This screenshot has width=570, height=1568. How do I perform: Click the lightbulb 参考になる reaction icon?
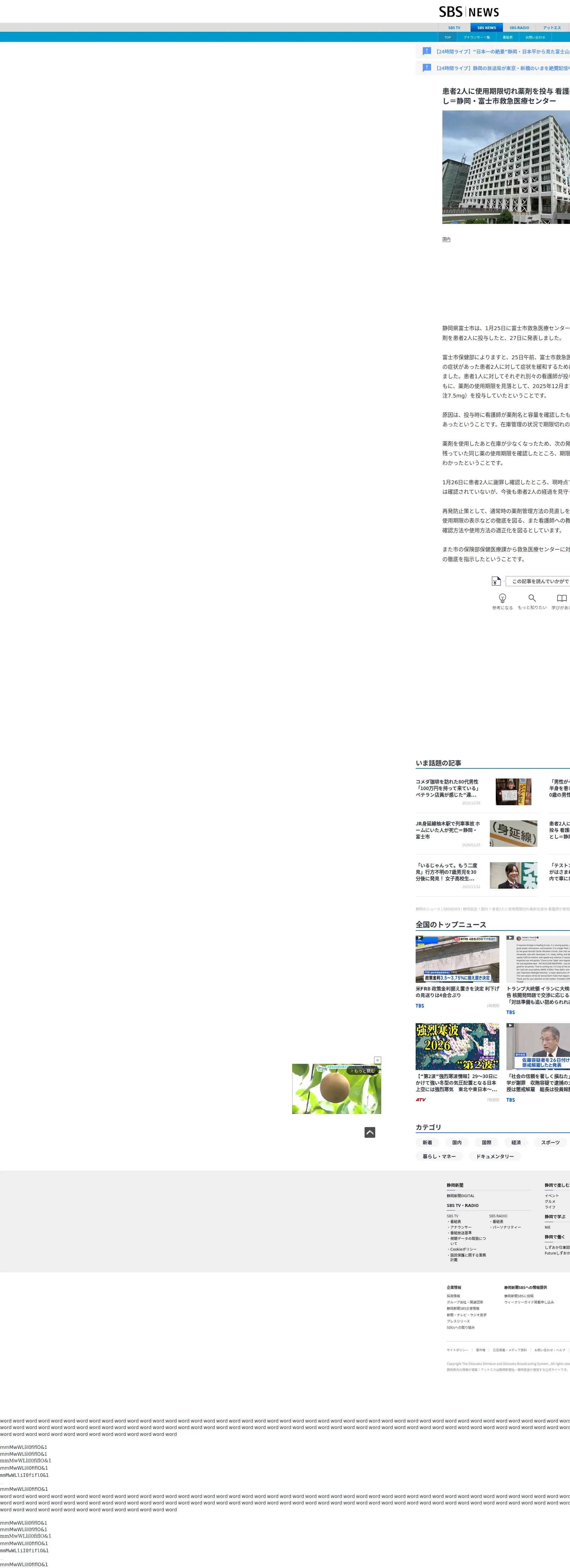click(x=503, y=598)
